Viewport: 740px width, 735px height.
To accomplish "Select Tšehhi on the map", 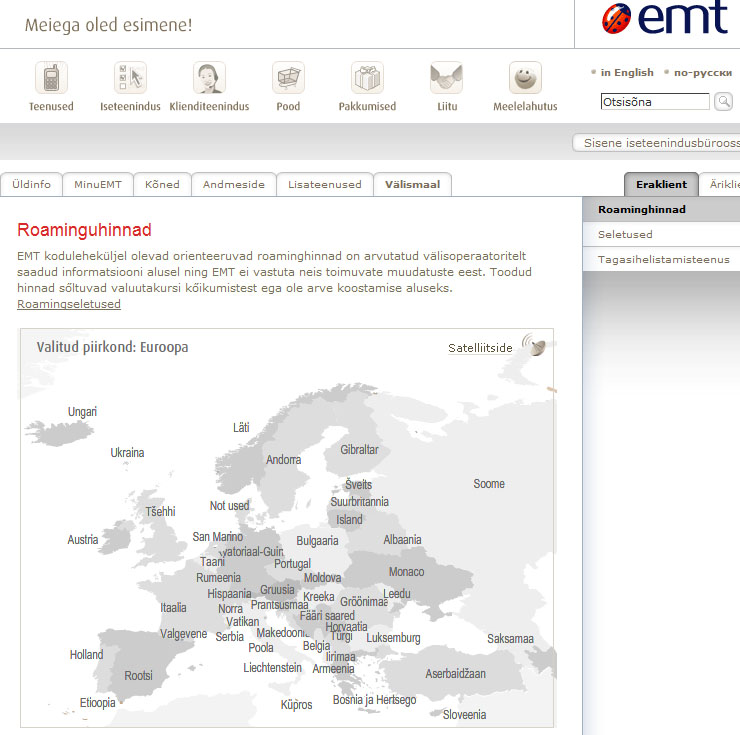I will coord(160,512).
